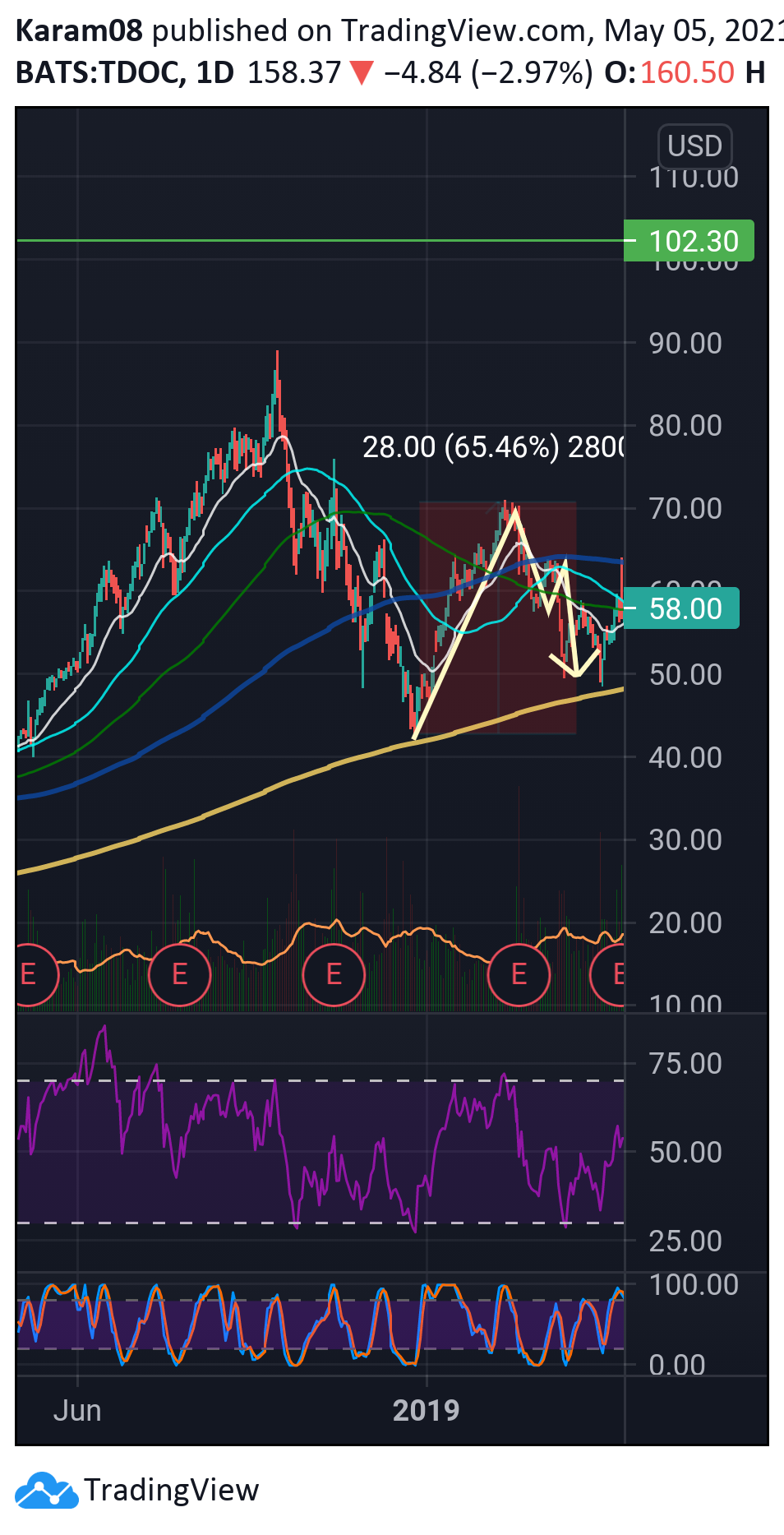Click the 30.00 price axis label
This screenshot has height=1535, width=784.
[x=685, y=839]
